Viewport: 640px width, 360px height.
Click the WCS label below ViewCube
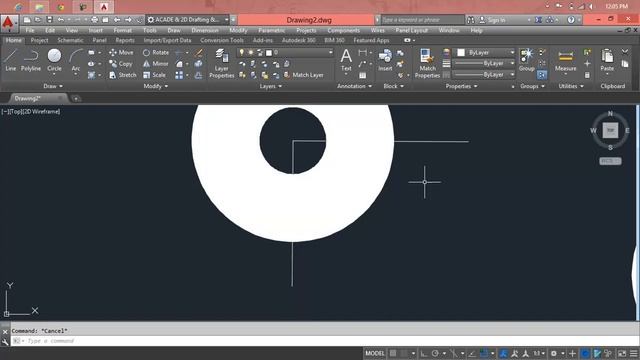click(610, 161)
